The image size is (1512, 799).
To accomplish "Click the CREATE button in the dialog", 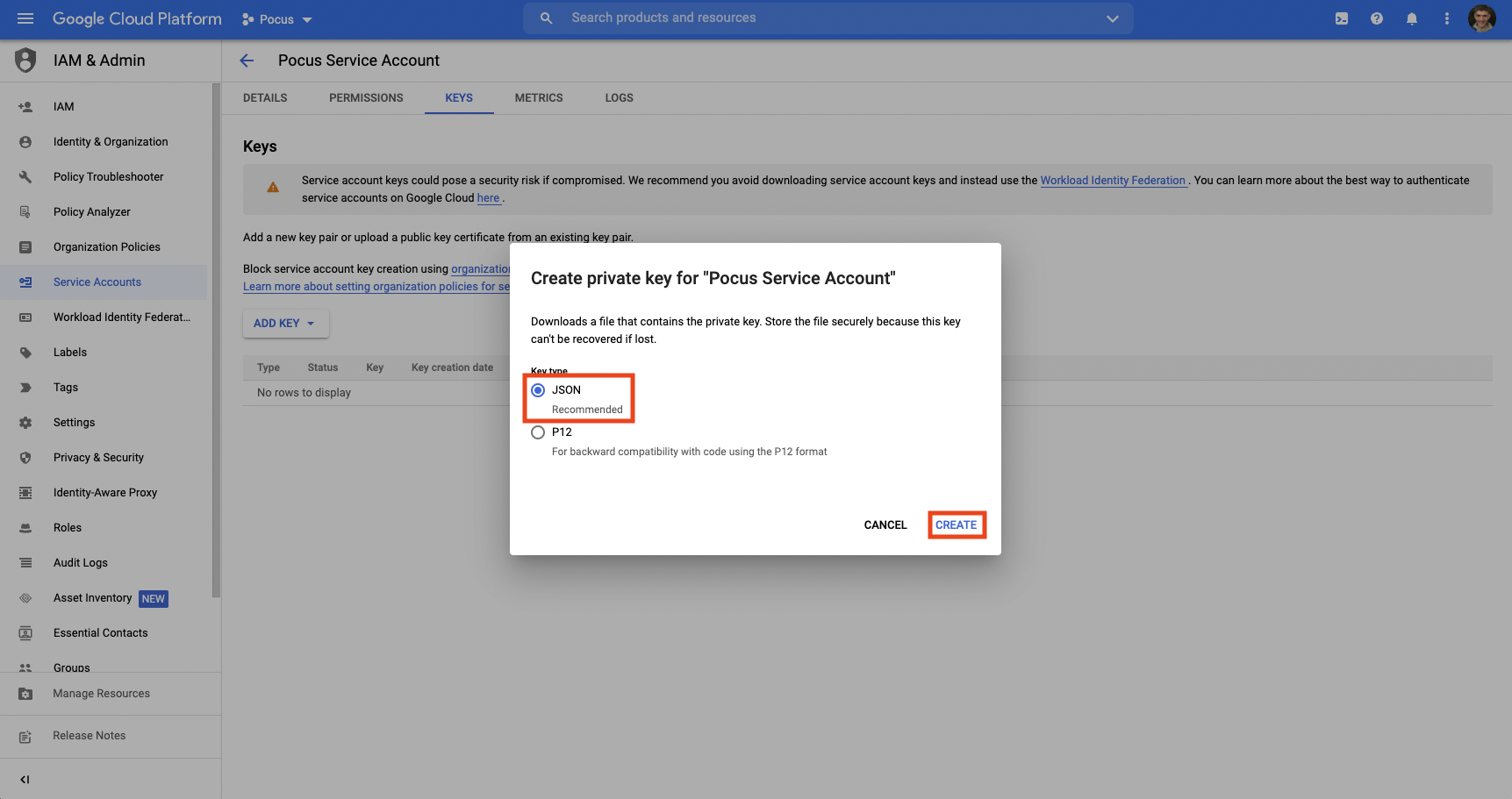I will pyautogui.click(x=957, y=525).
